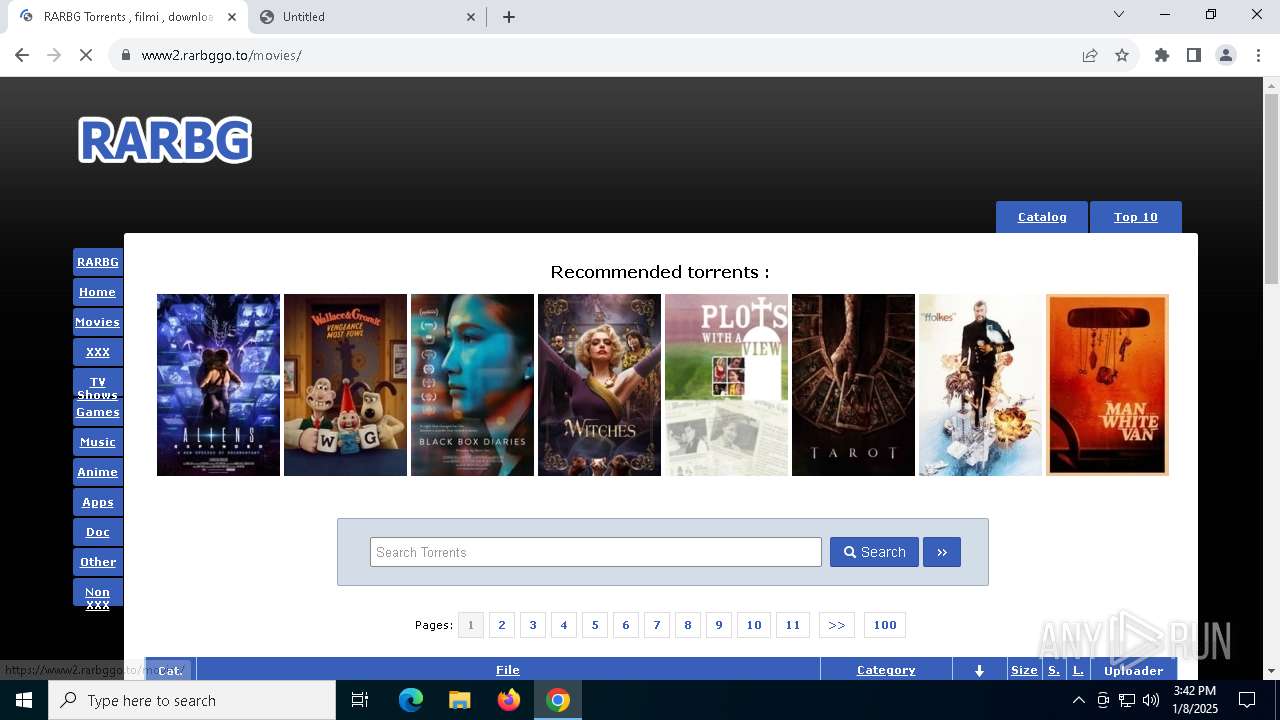Viewport: 1280px width, 720px height.
Task: Open the volume control in system tray
Action: coord(1151,700)
